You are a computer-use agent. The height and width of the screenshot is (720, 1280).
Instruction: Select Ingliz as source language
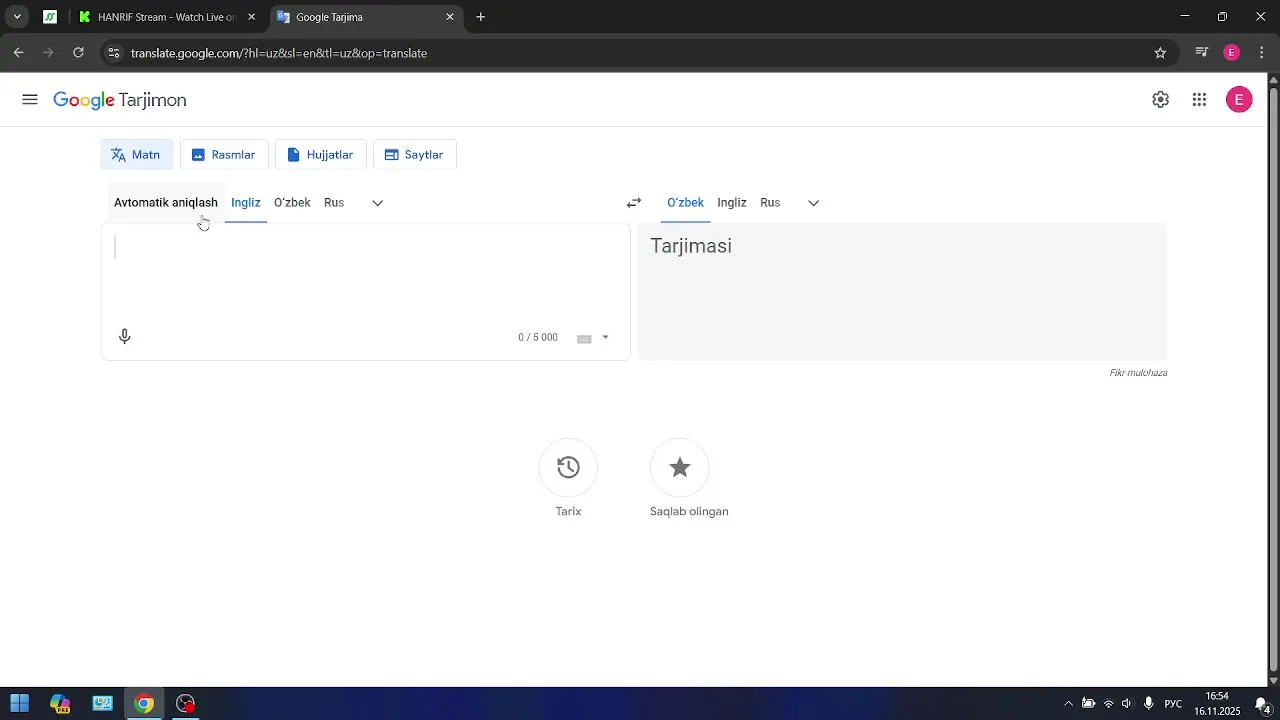[246, 203]
